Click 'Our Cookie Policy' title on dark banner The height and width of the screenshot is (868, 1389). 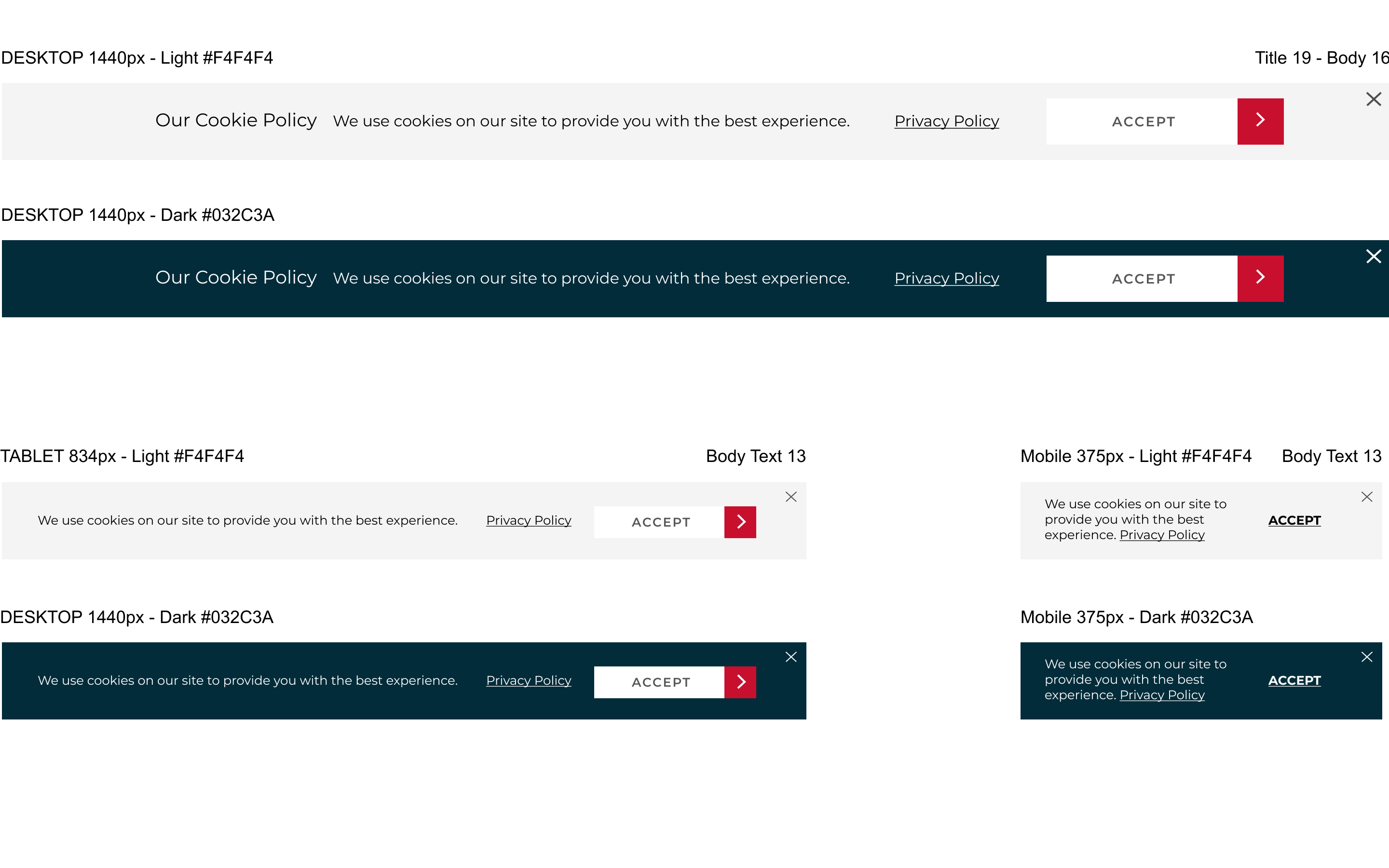[x=236, y=277]
